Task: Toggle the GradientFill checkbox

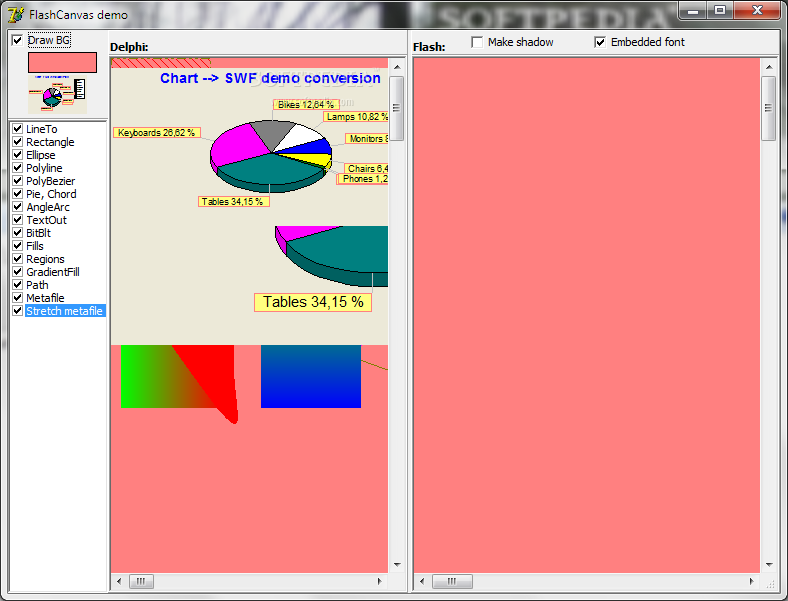Action: click(x=18, y=272)
